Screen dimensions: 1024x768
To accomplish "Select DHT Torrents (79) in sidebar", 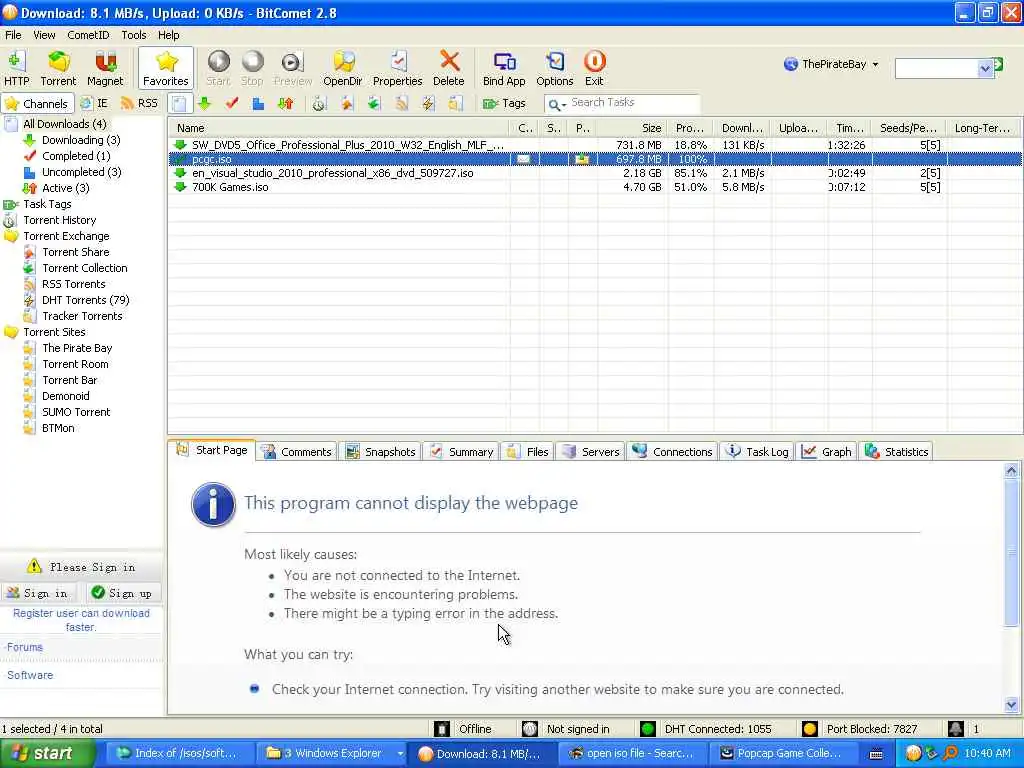I will coord(86,300).
